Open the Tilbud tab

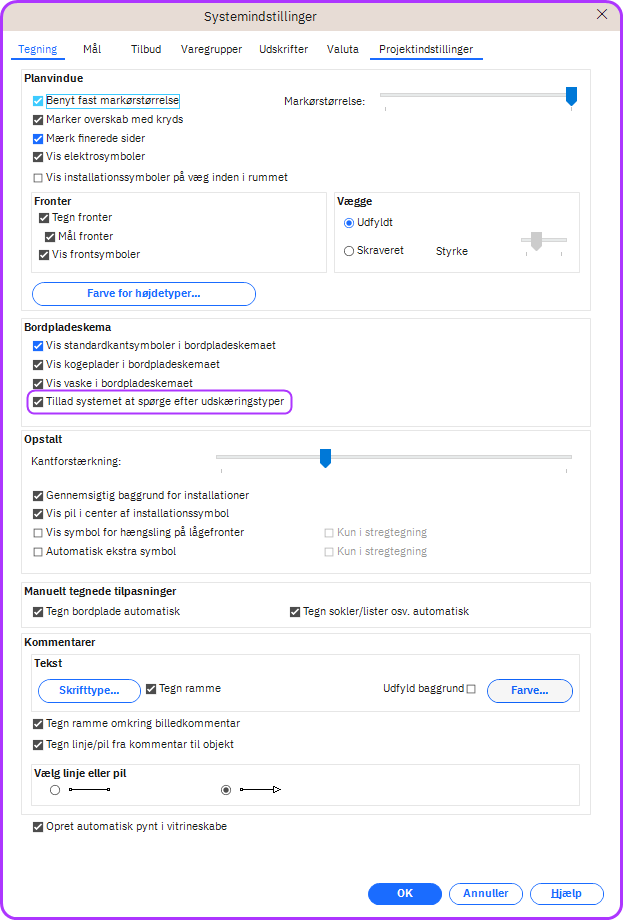point(146,49)
